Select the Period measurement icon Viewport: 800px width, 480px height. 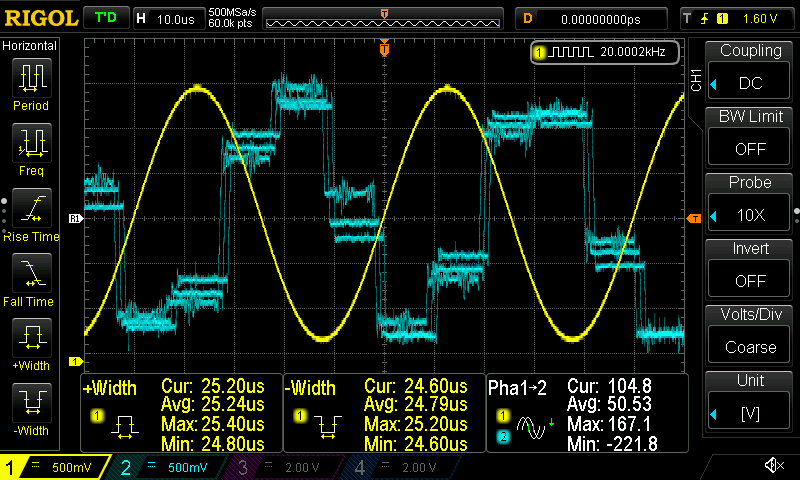click(31, 78)
